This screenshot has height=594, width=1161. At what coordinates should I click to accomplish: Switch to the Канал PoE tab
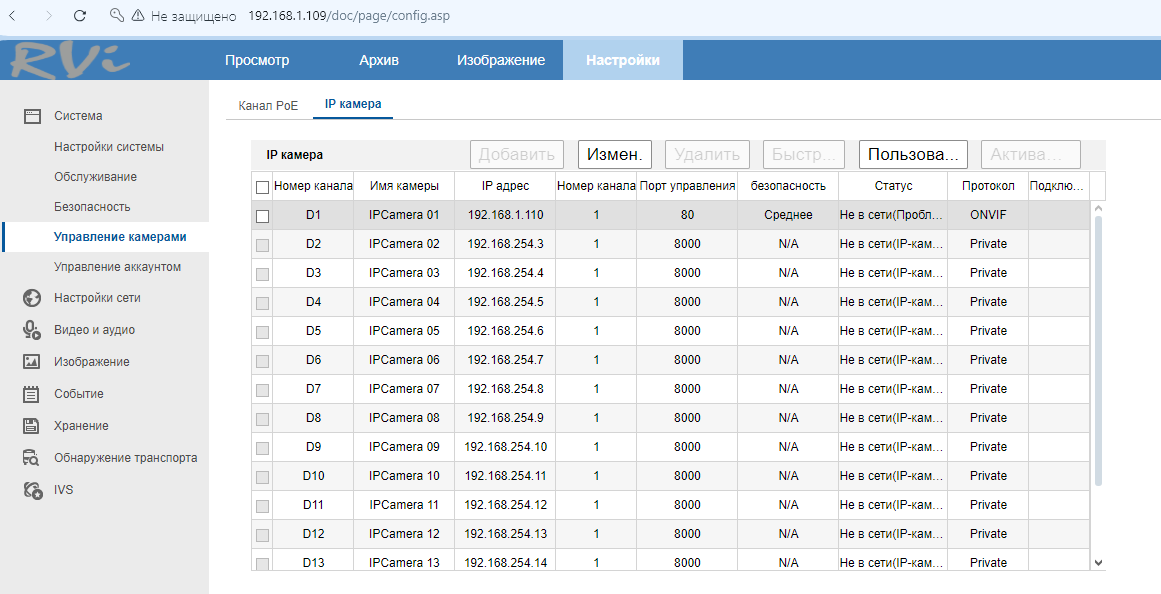pos(268,105)
